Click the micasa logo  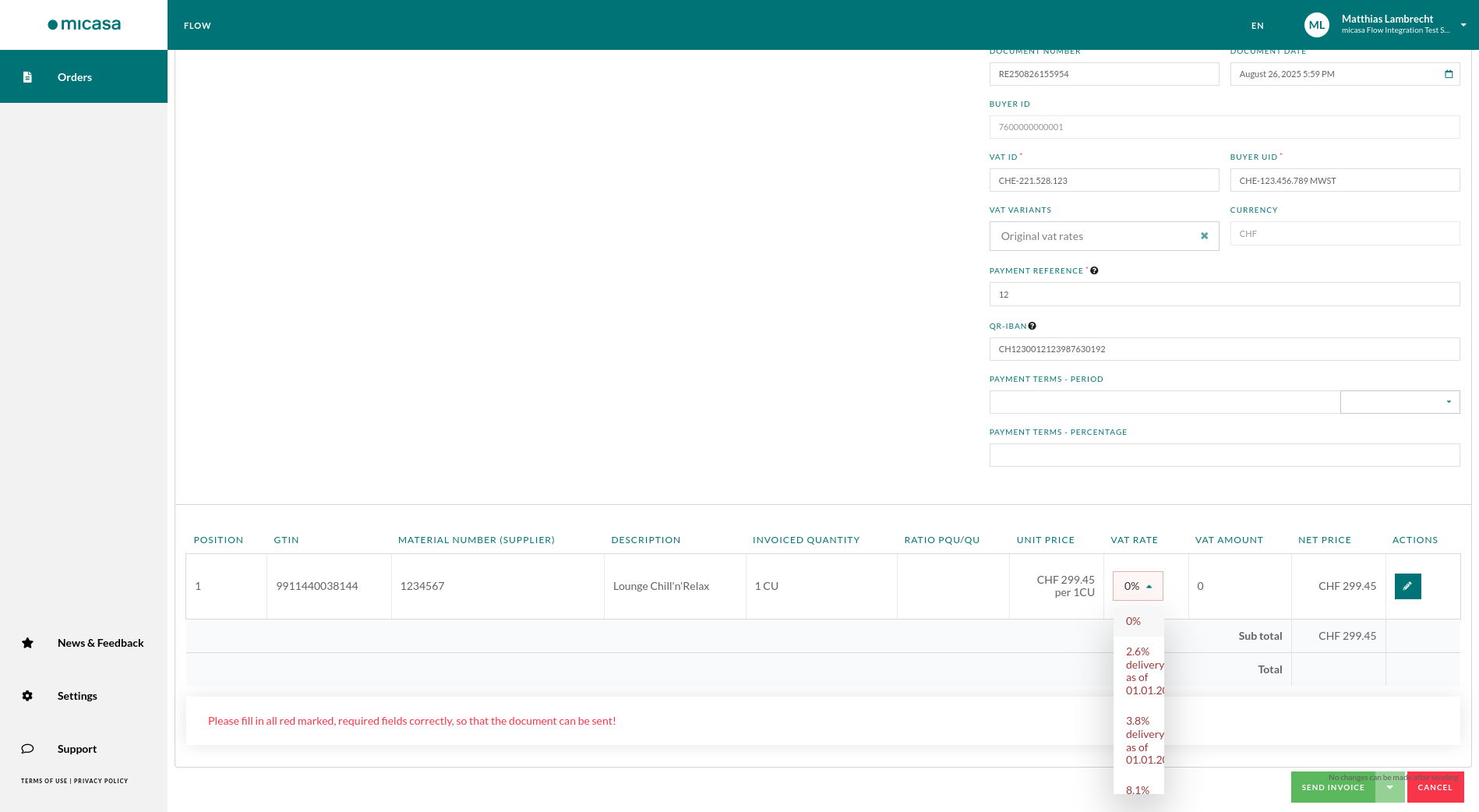click(84, 24)
